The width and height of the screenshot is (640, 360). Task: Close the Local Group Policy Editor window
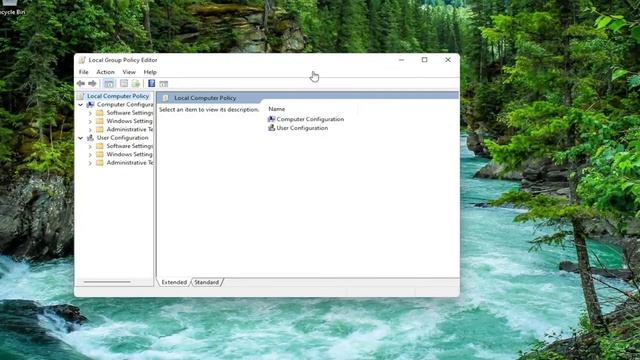point(448,60)
